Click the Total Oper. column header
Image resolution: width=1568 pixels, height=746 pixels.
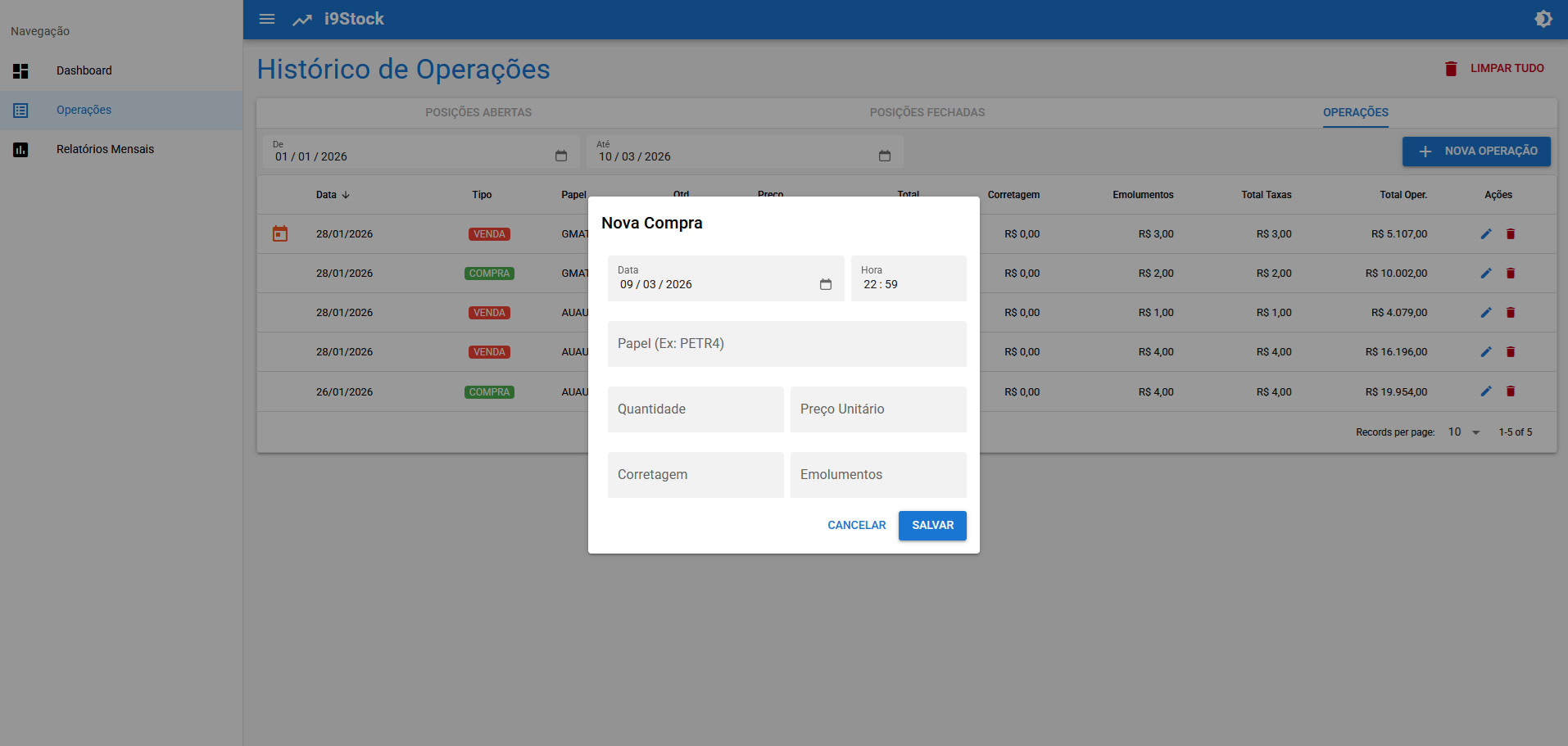click(1403, 195)
